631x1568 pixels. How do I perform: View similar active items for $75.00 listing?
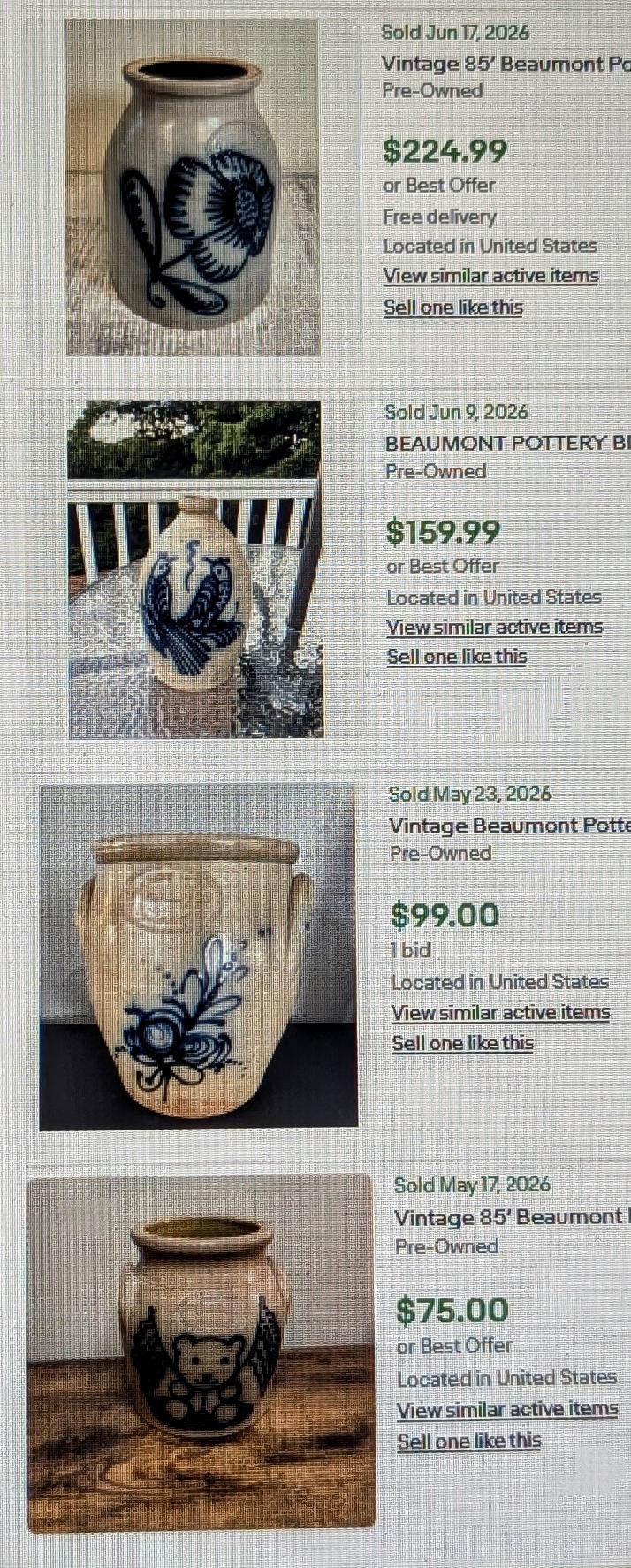[507, 1409]
